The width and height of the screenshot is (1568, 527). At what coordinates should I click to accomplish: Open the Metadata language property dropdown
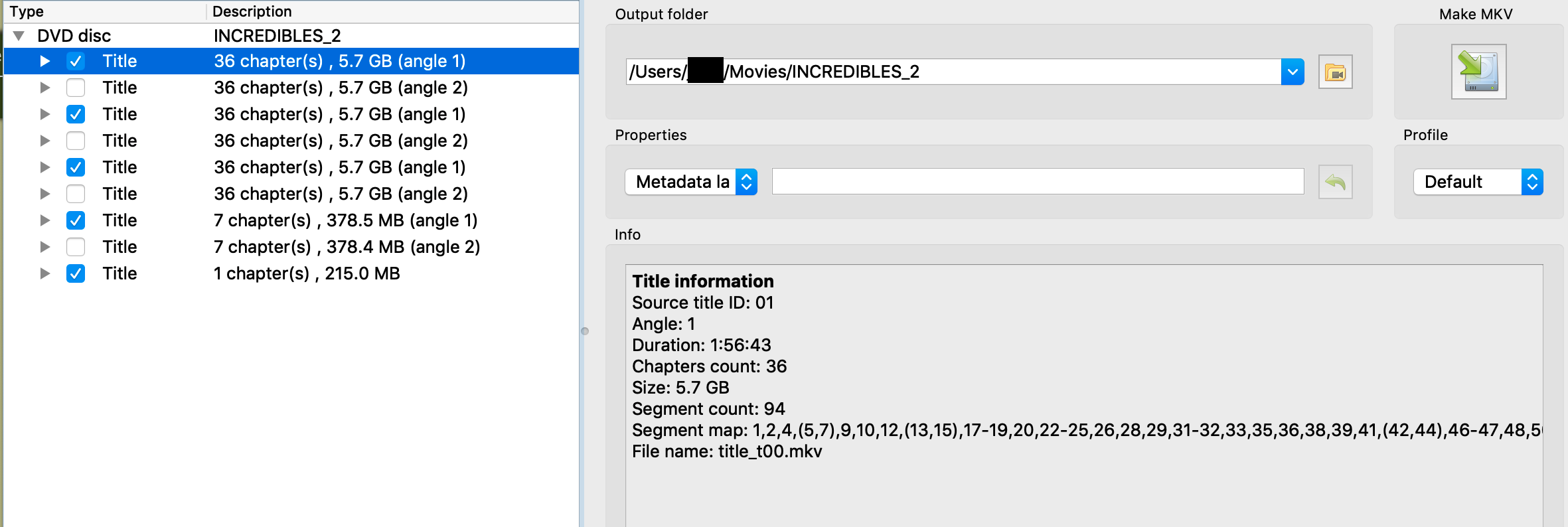(x=691, y=182)
